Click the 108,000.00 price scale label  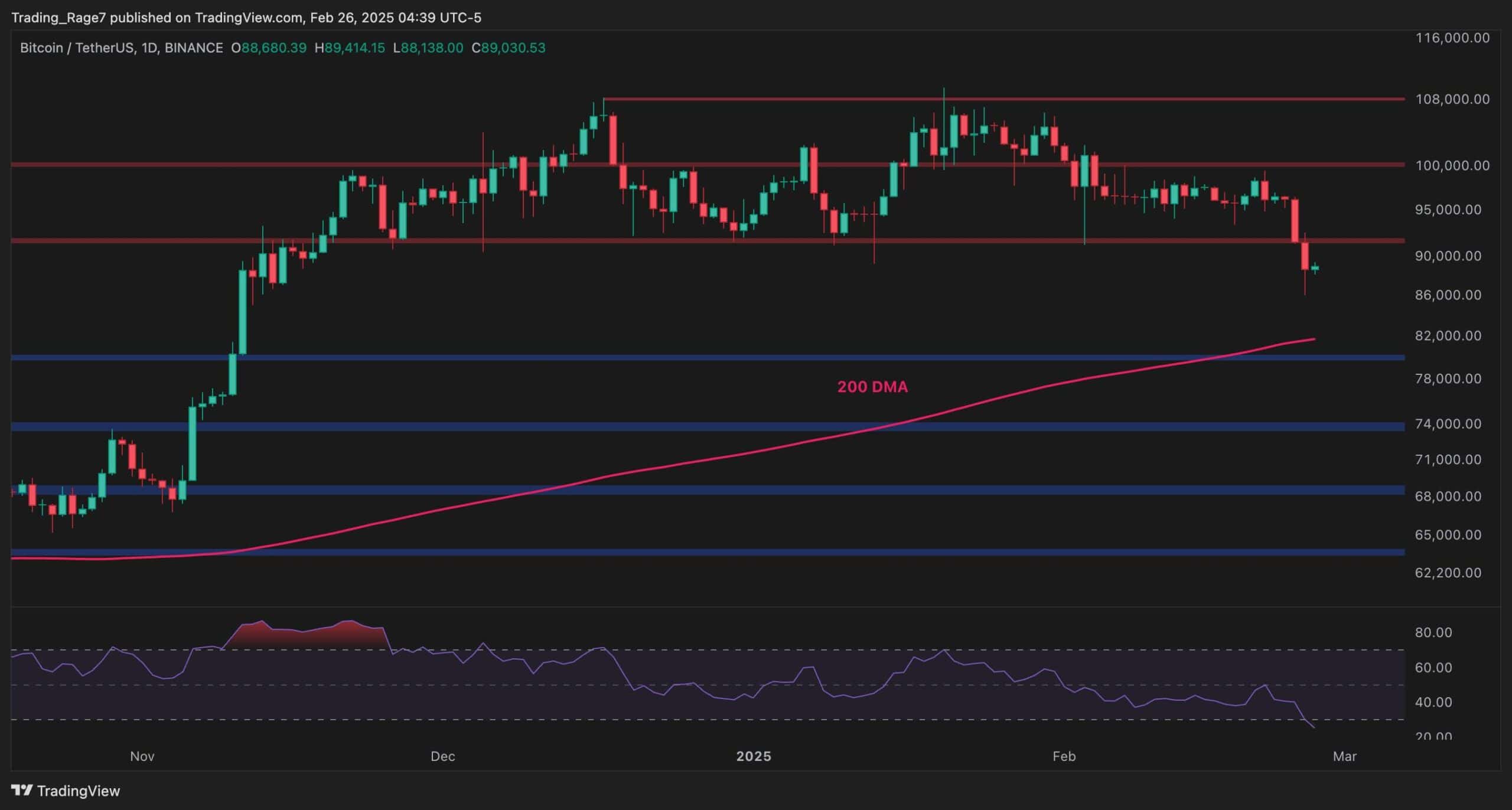[x=1452, y=99]
